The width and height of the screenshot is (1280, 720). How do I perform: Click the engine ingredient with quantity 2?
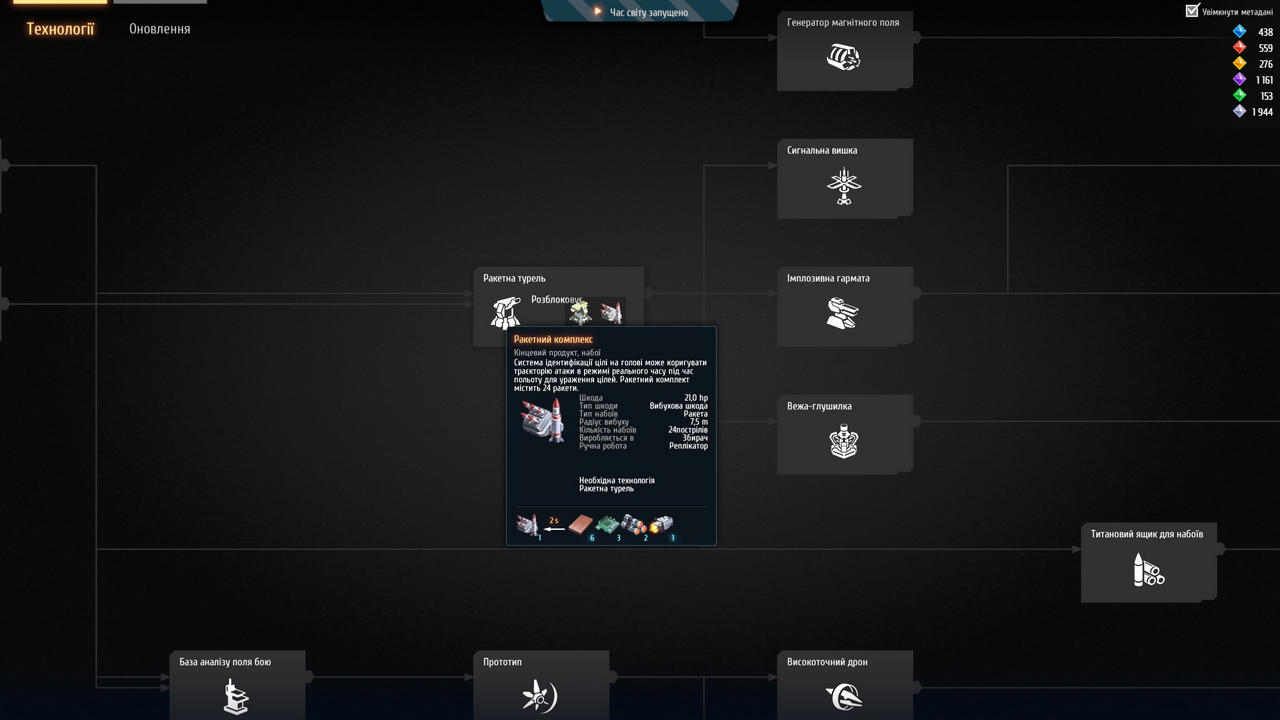(634, 525)
